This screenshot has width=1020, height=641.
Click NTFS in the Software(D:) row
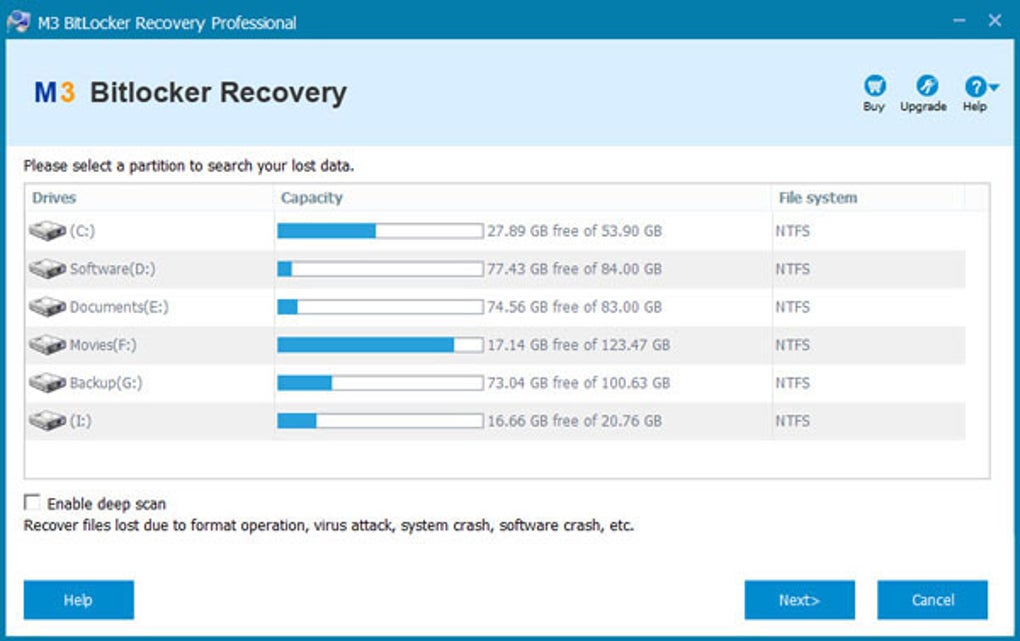tap(792, 269)
